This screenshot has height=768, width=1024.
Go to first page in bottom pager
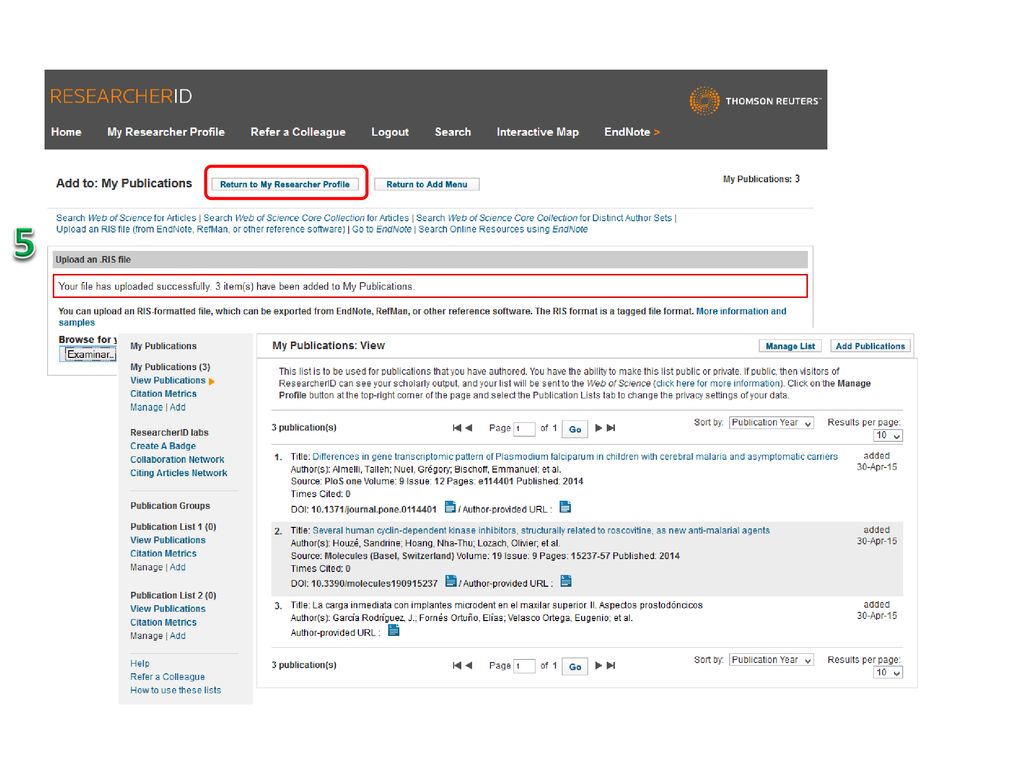(456, 665)
